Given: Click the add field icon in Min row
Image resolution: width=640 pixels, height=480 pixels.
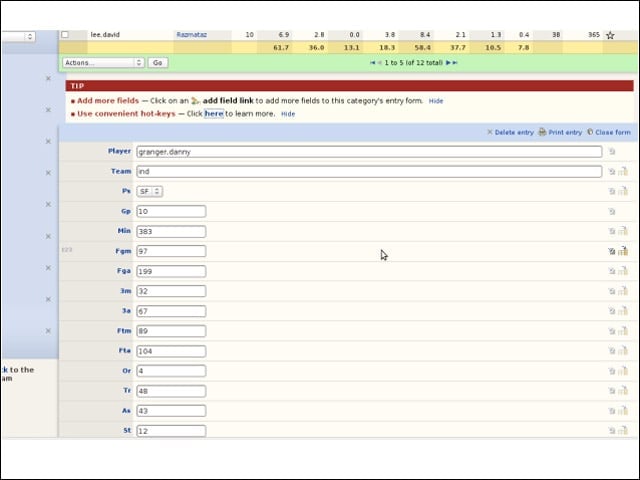Looking at the screenshot, I should 623,231.
